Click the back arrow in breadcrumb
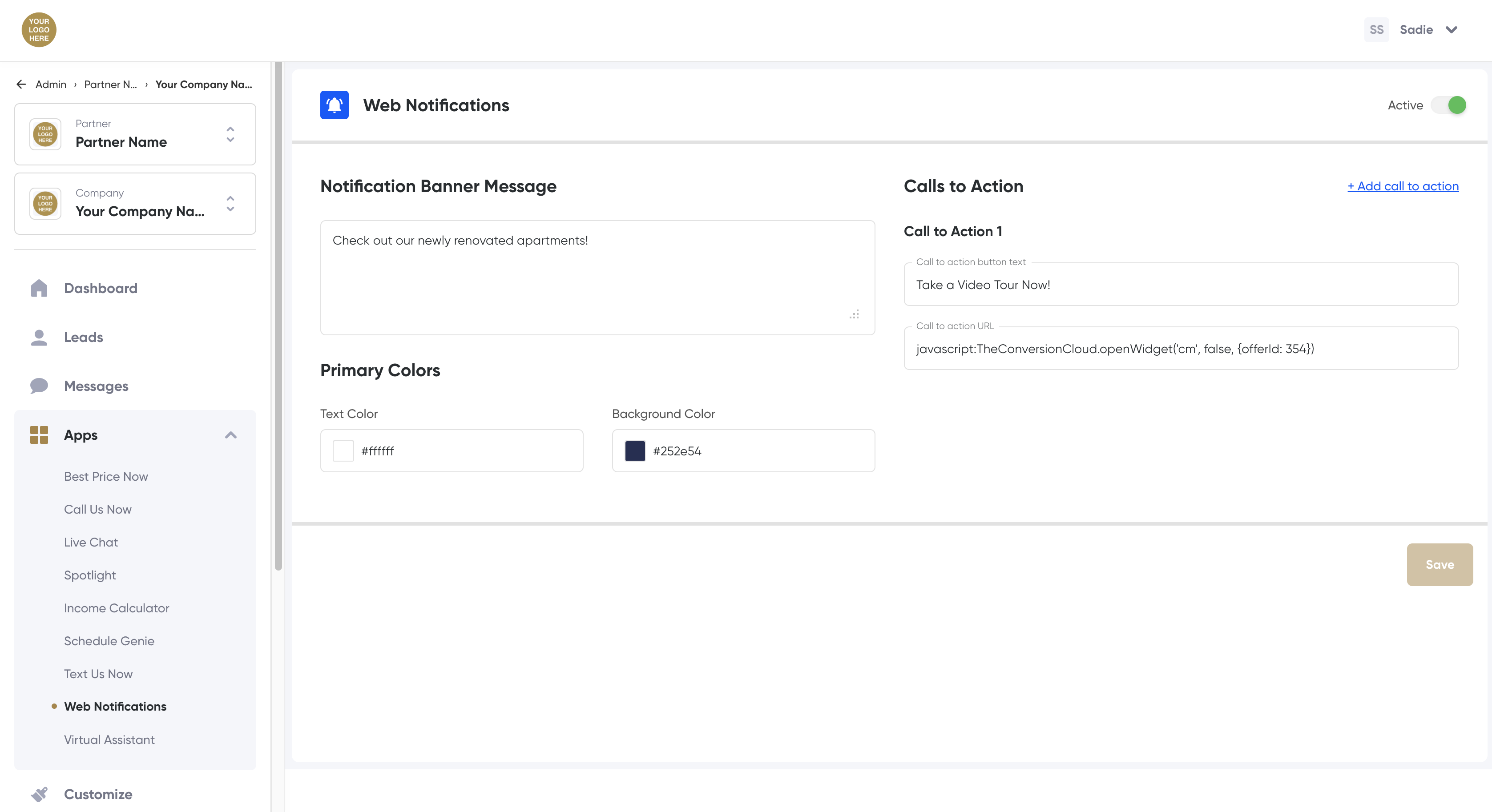Viewport: 1492px width, 812px height. coord(21,84)
